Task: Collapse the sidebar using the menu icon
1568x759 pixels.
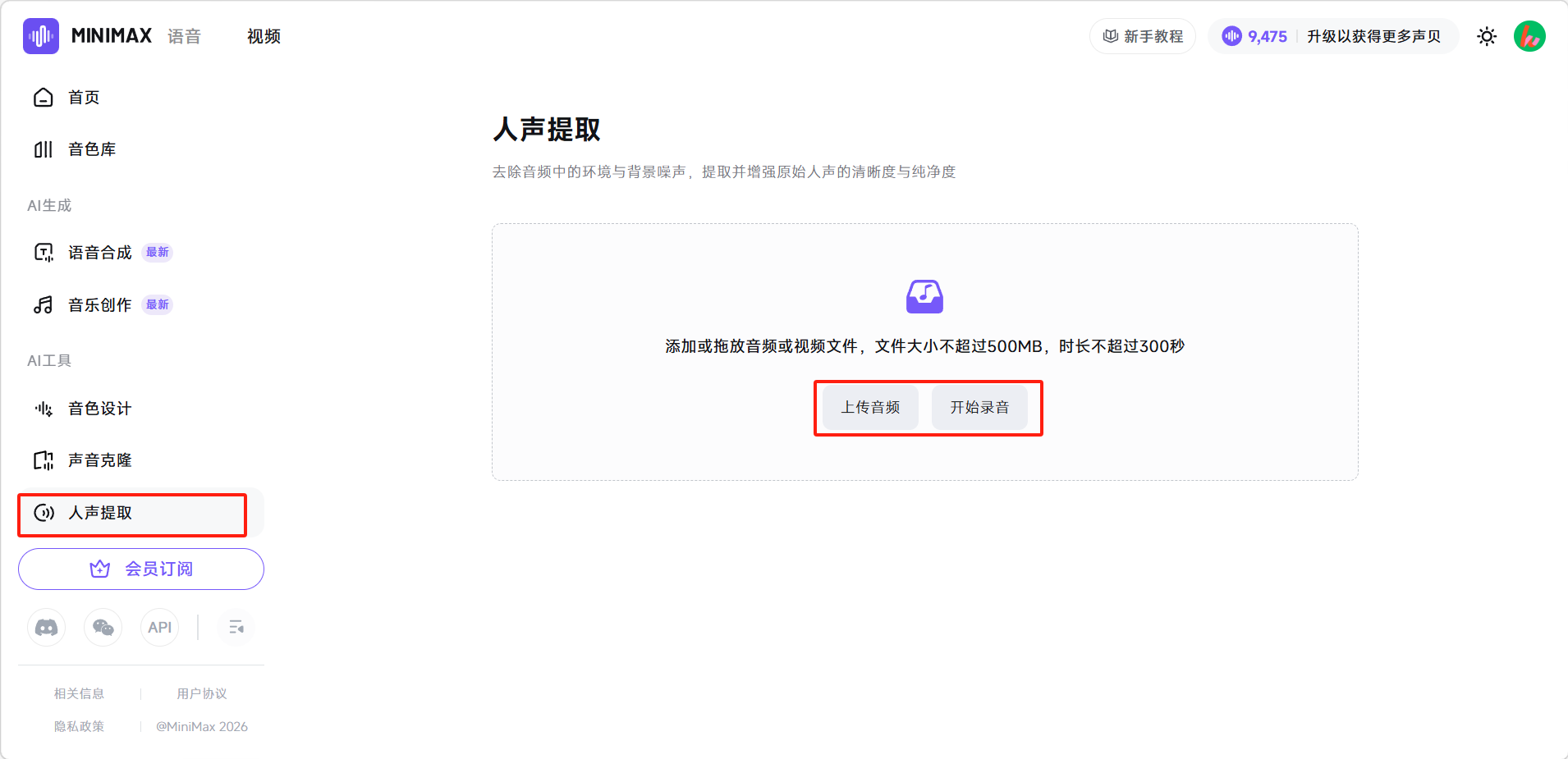Action: click(x=236, y=628)
